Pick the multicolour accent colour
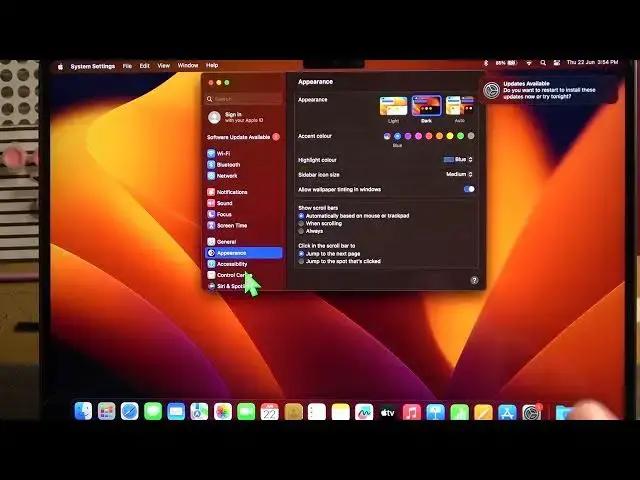The height and width of the screenshot is (480, 640). [x=387, y=136]
